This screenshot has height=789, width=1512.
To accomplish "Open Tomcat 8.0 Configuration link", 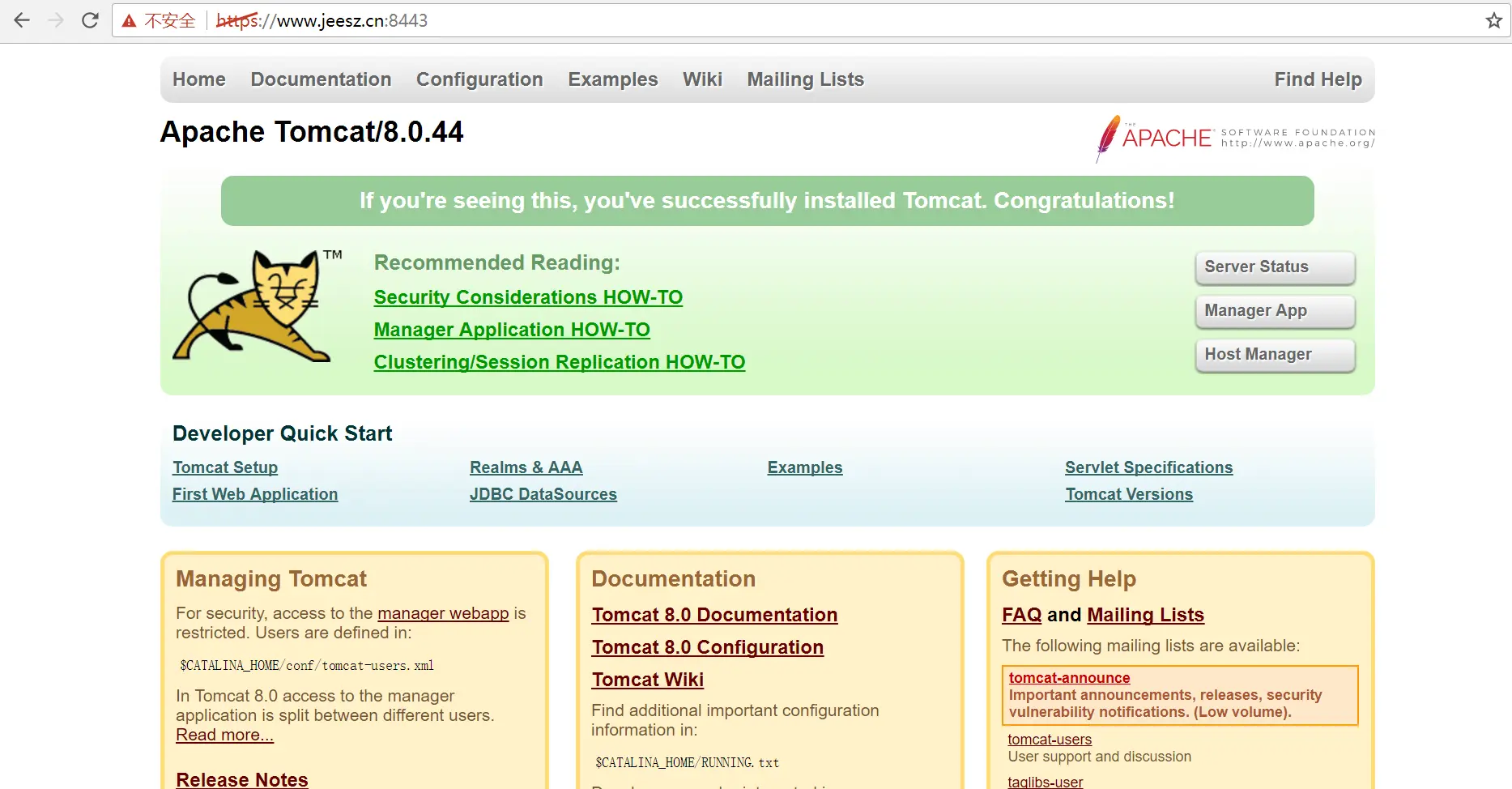I will point(708,647).
